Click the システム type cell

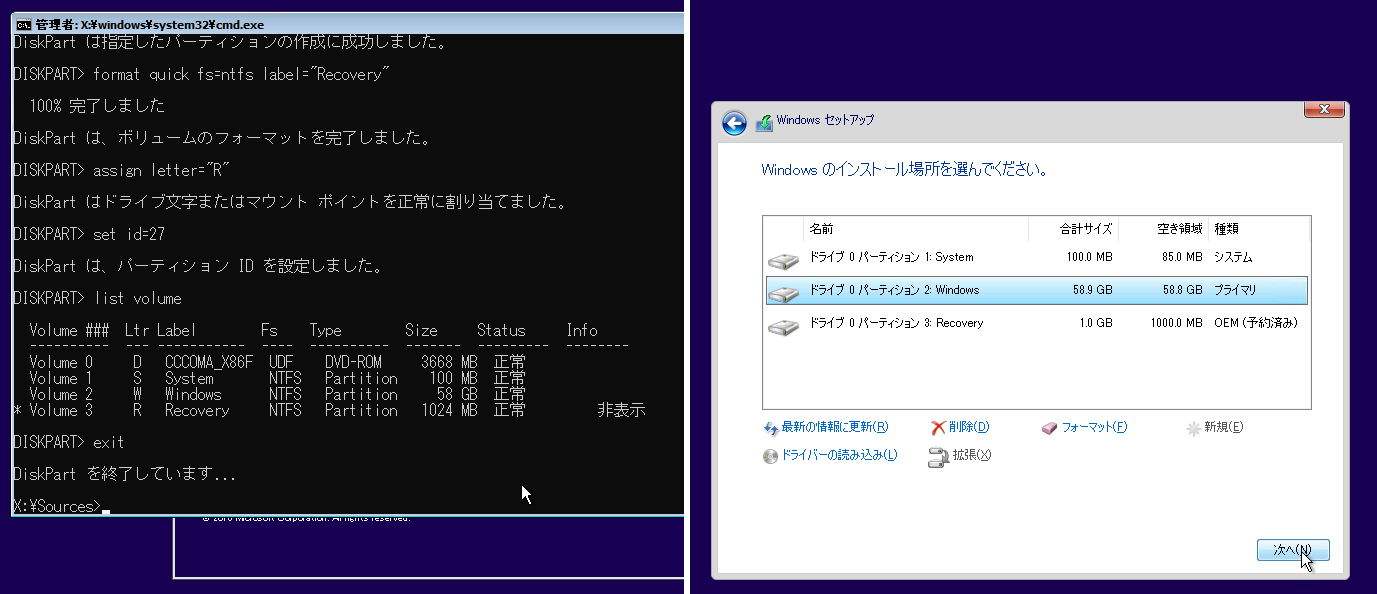[1233, 258]
